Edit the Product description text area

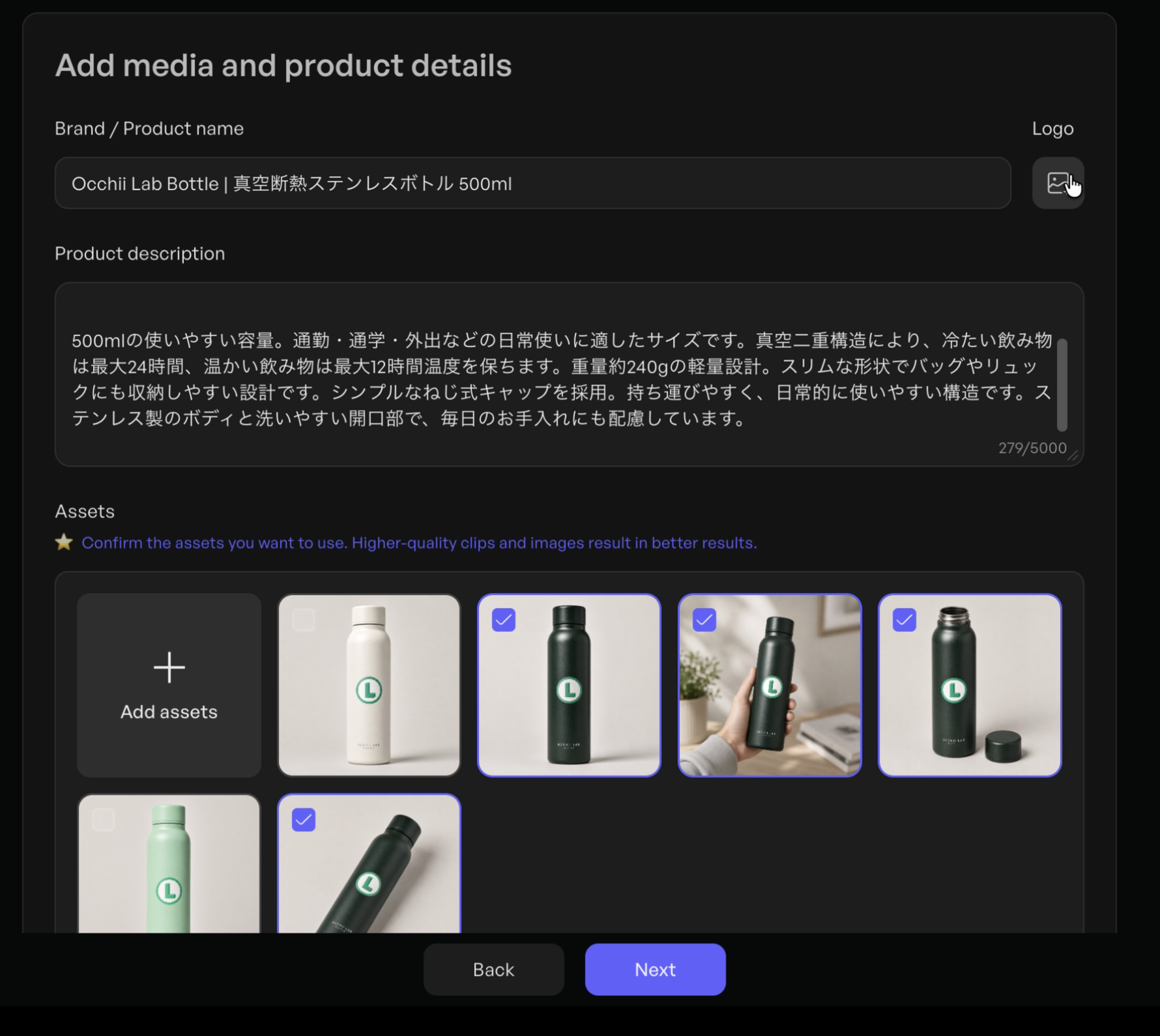[x=569, y=374]
